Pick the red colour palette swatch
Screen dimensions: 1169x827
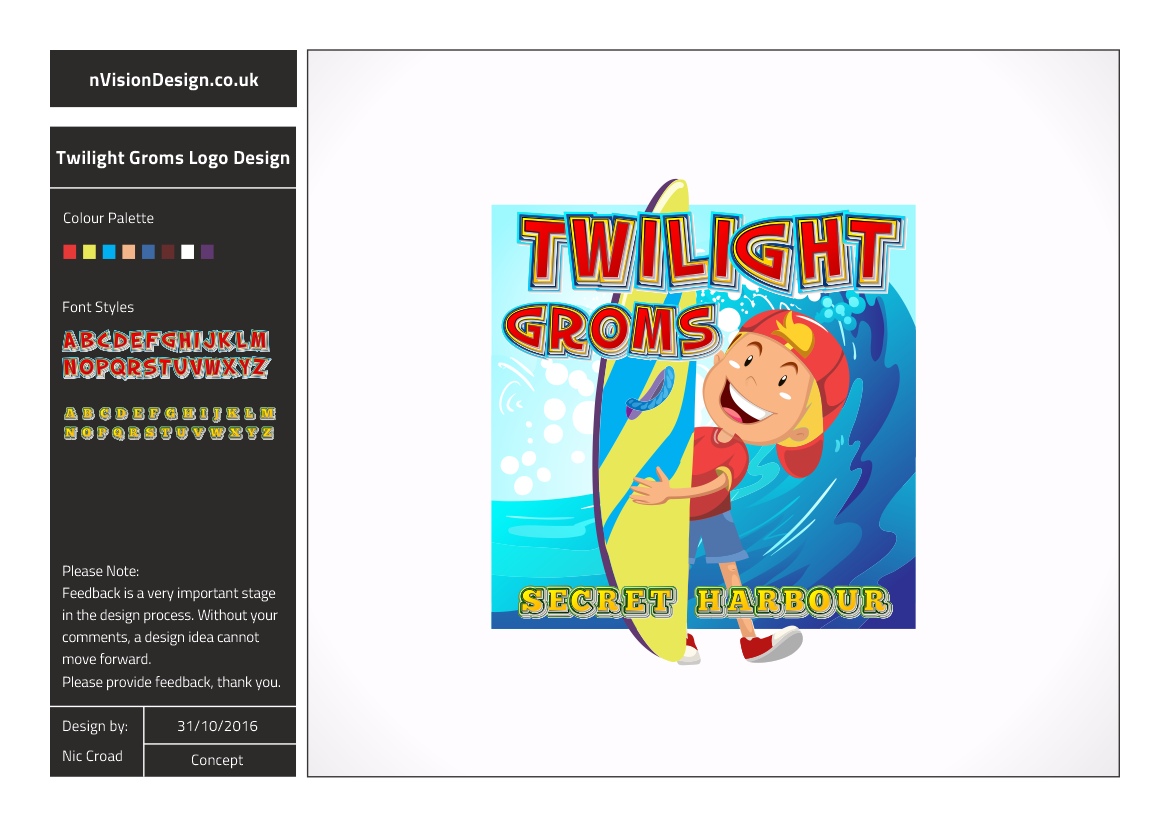click(69, 252)
